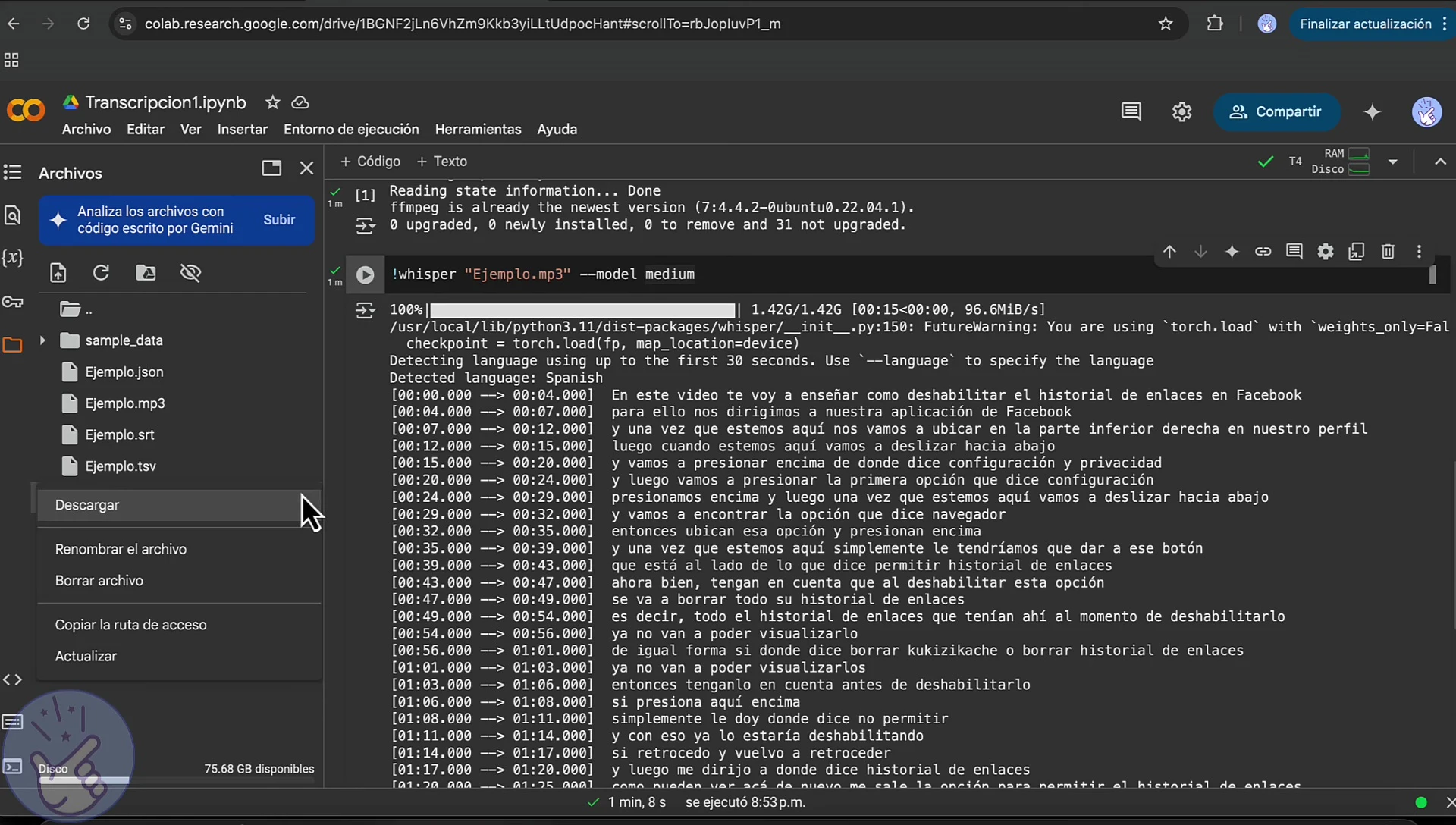Upload a file to session storage
This screenshot has width=1456, height=825.
(x=58, y=273)
